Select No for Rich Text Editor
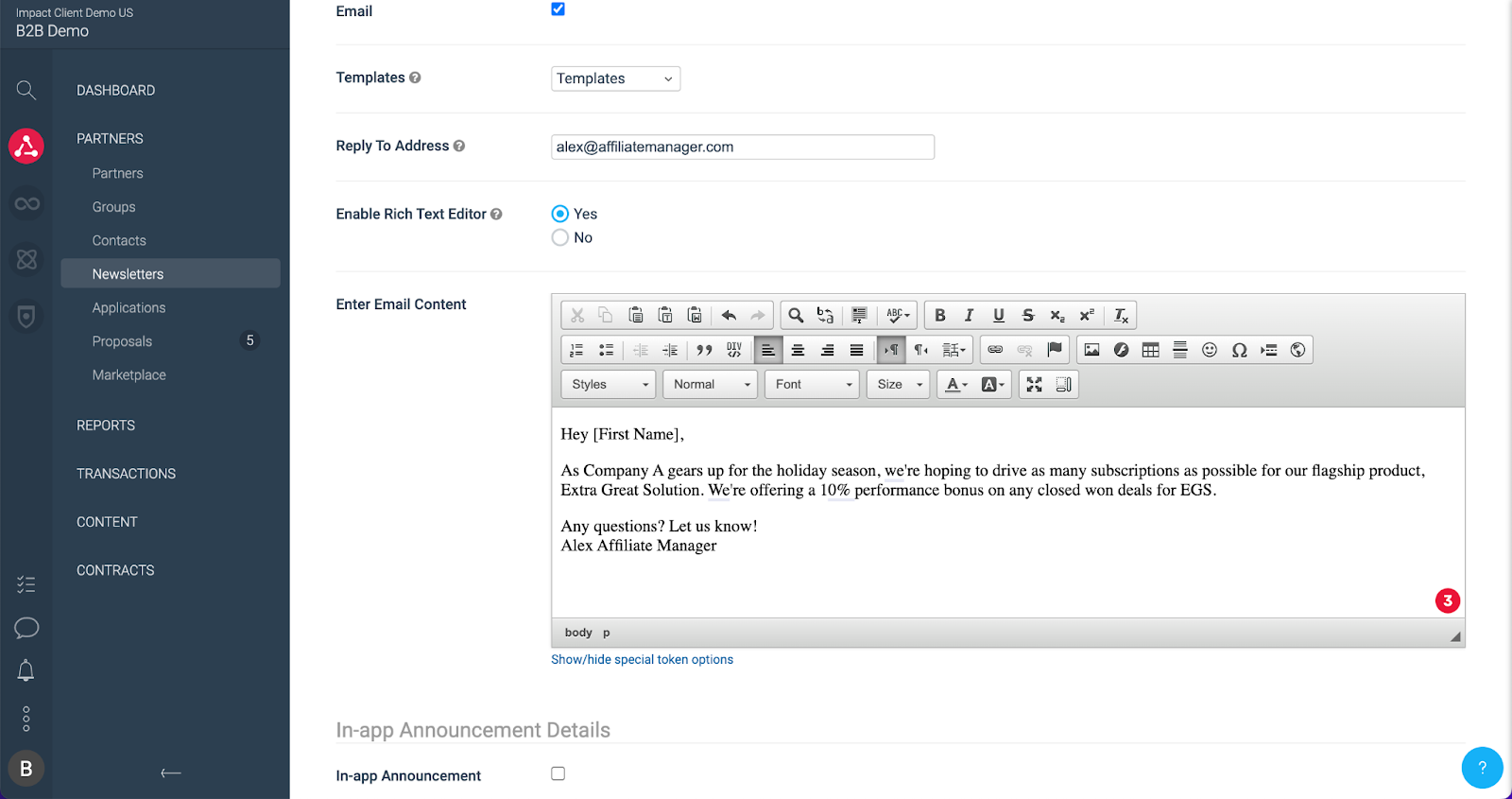 (560, 238)
